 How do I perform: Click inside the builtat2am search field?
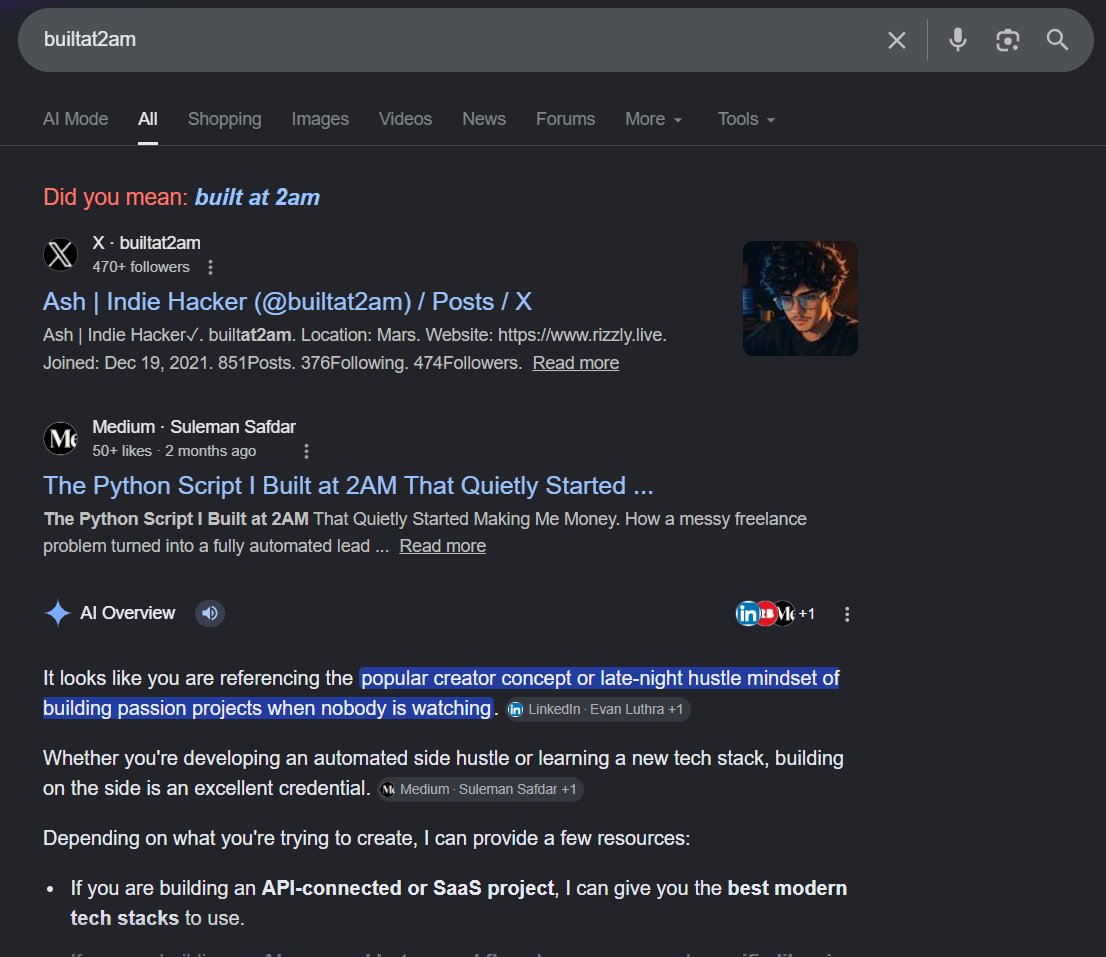(451, 39)
